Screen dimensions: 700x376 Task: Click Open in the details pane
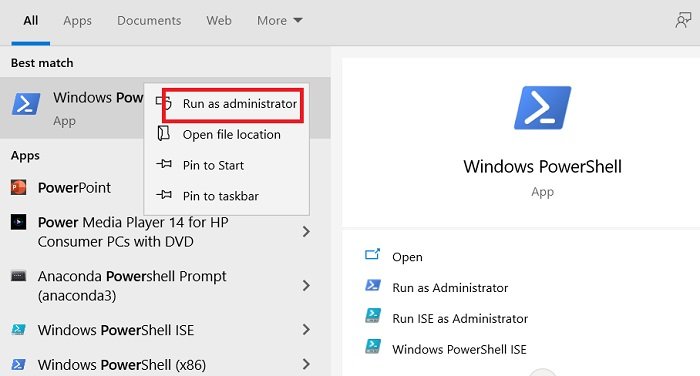pyautogui.click(x=407, y=257)
